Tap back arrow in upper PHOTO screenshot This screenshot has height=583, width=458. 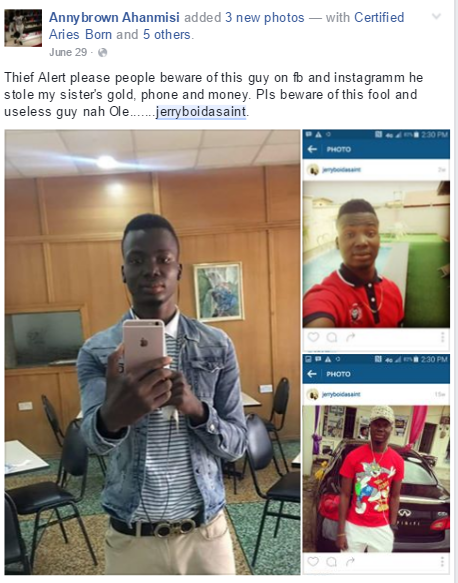pos(312,149)
